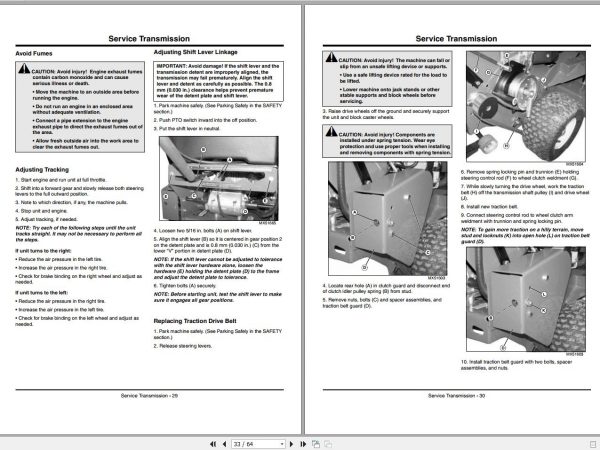Click step '4. Stop unit and engine'
Image resolution: width=600 pixels, height=450 pixels.
point(41,211)
